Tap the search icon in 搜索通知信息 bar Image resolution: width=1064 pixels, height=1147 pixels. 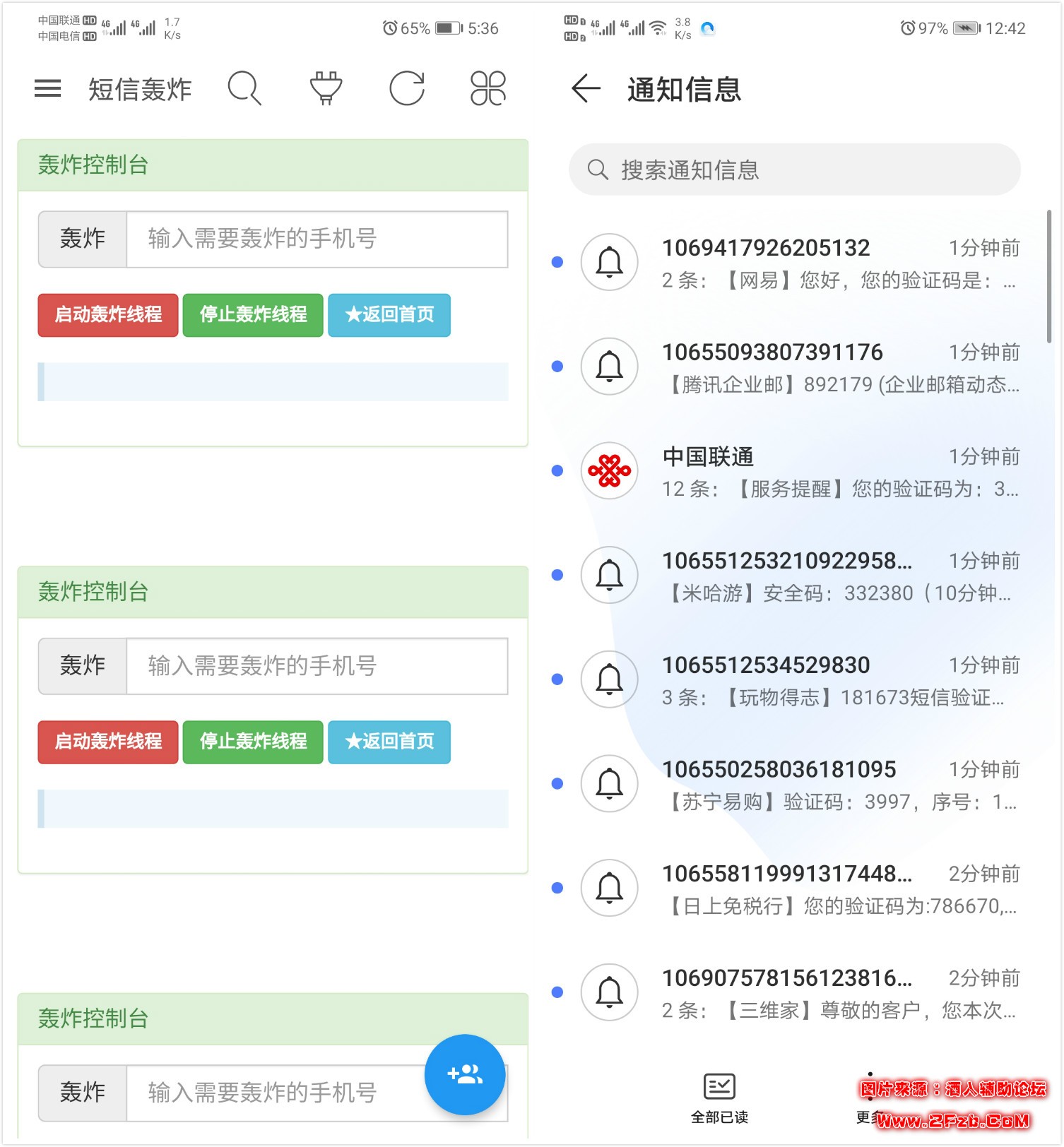pyautogui.click(x=598, y=170)
